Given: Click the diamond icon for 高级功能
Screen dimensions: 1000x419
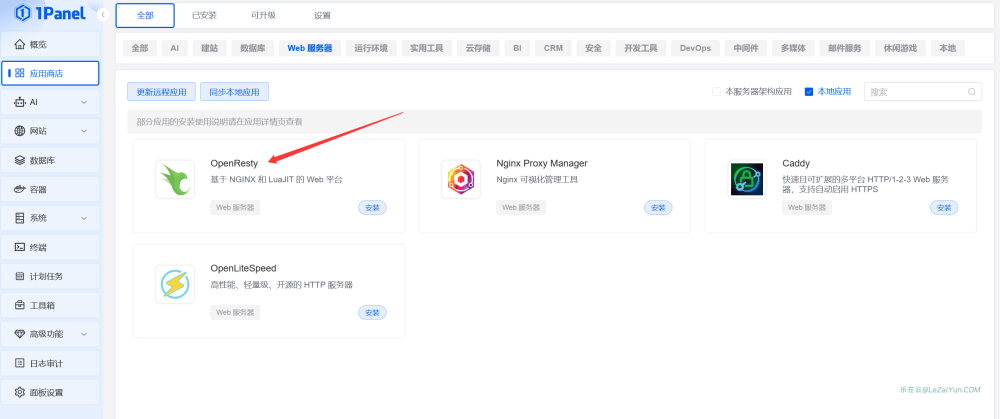Looking at the screenshot, I should 19,334.
